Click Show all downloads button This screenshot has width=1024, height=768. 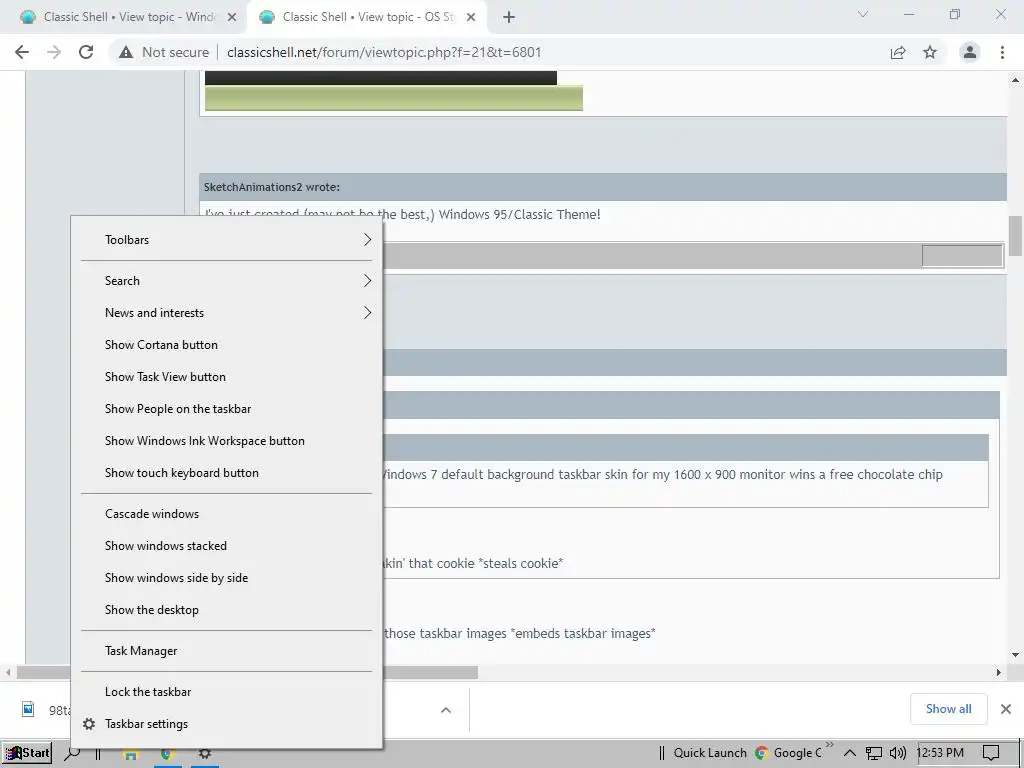pyautogui.click(x=948, y=709)
